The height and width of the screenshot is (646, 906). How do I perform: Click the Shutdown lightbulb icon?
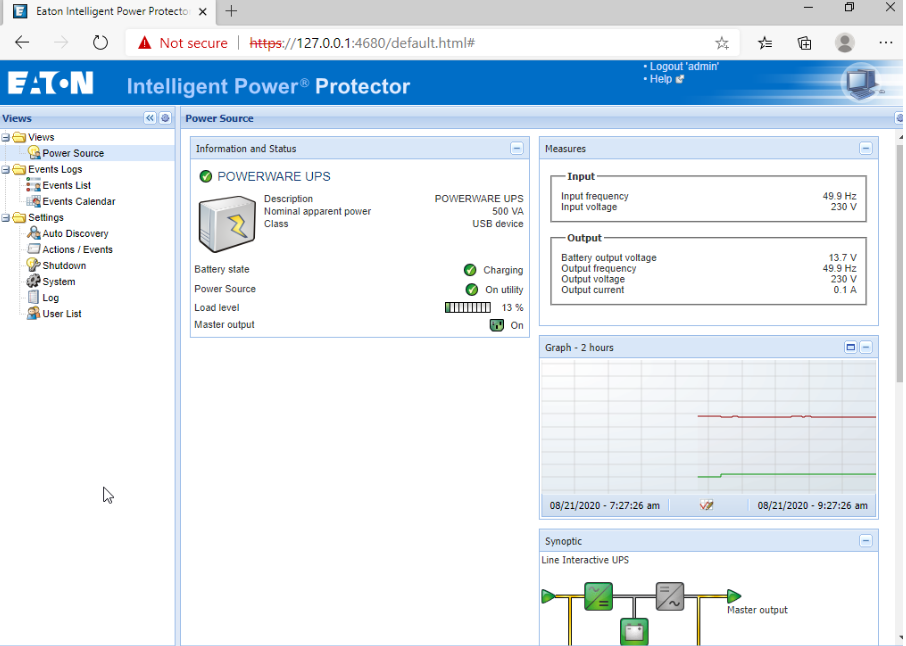click(x=33, y=265)
